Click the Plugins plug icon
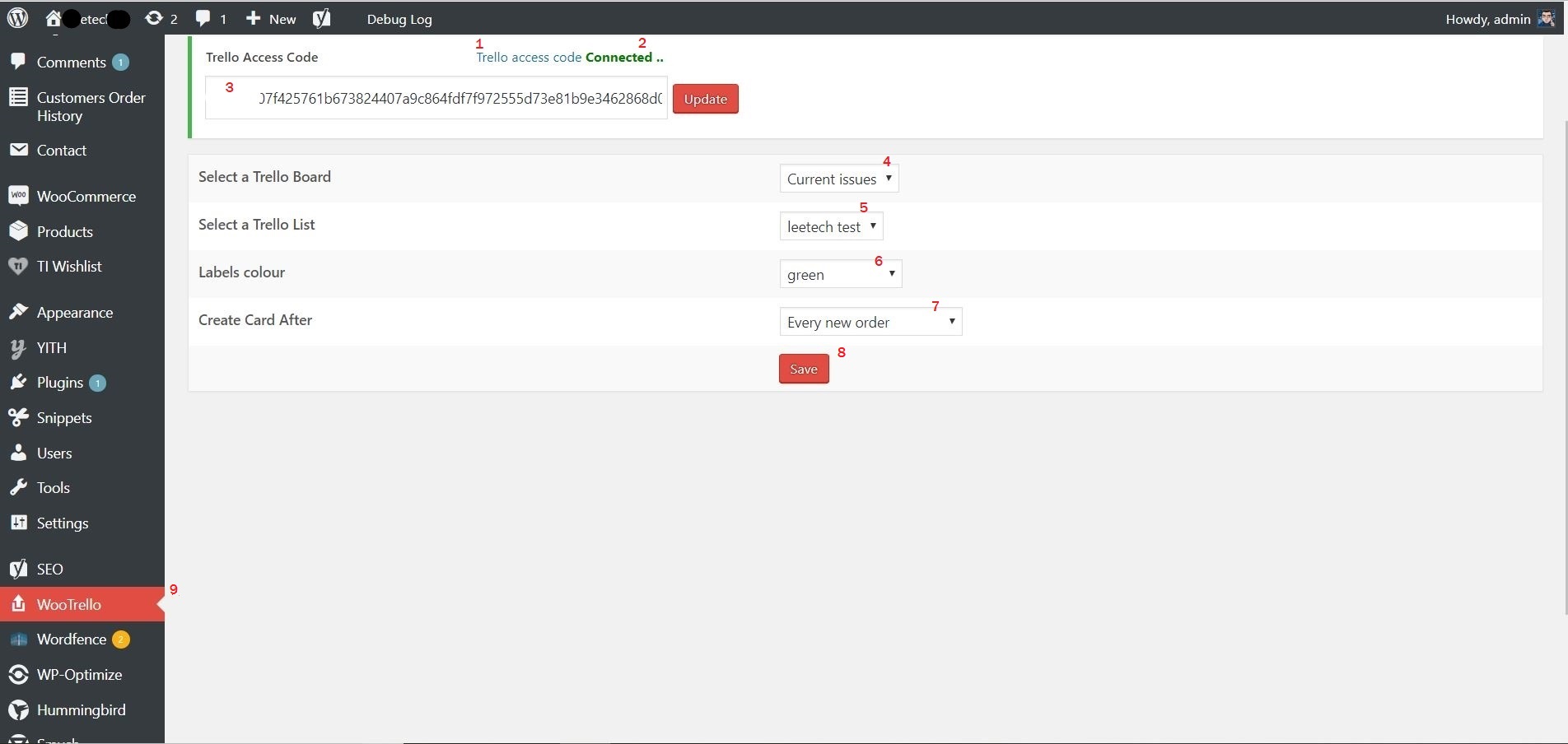Screen dimensions: 1568x744 click(18, 383)
